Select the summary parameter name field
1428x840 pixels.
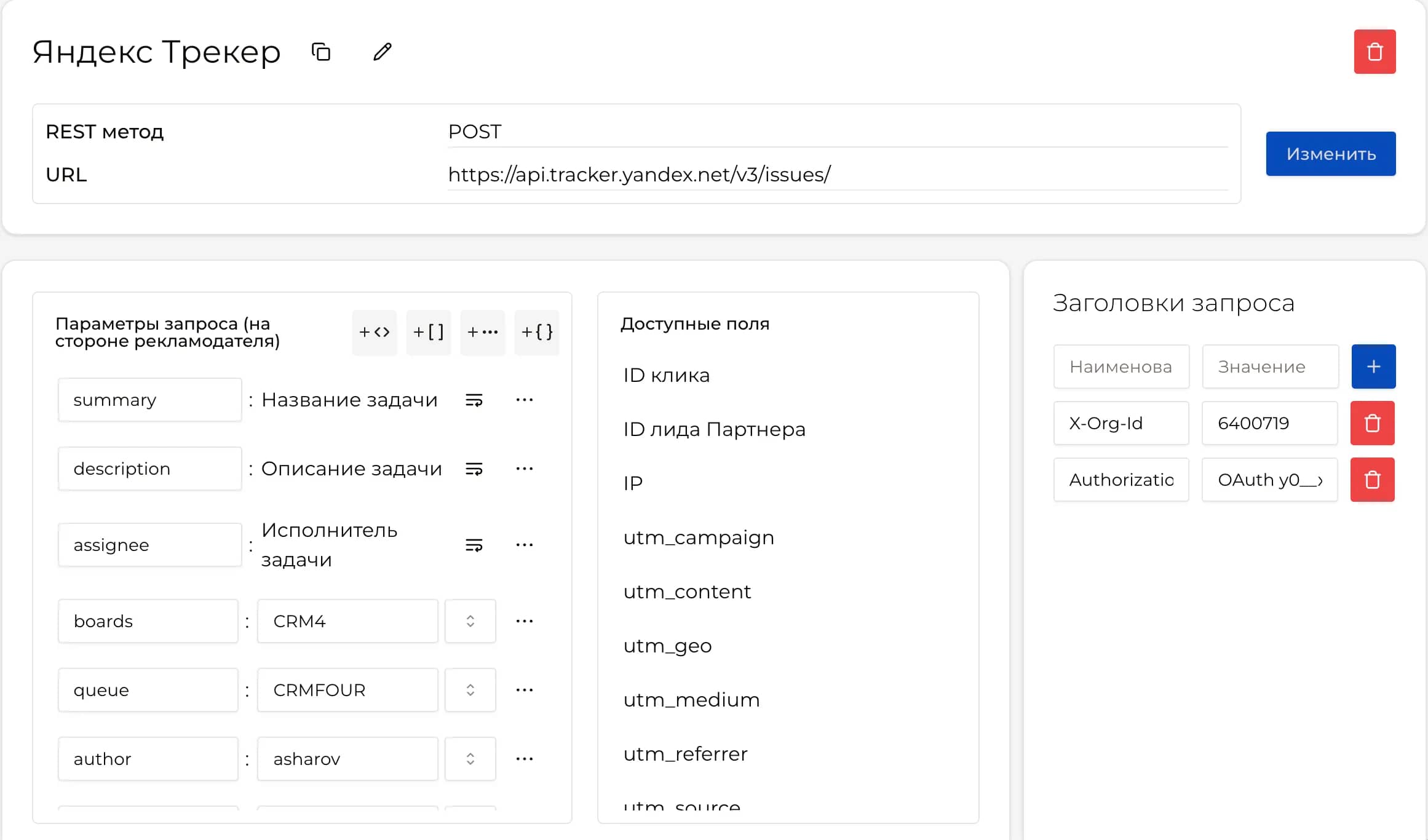[x=149, y=400]
